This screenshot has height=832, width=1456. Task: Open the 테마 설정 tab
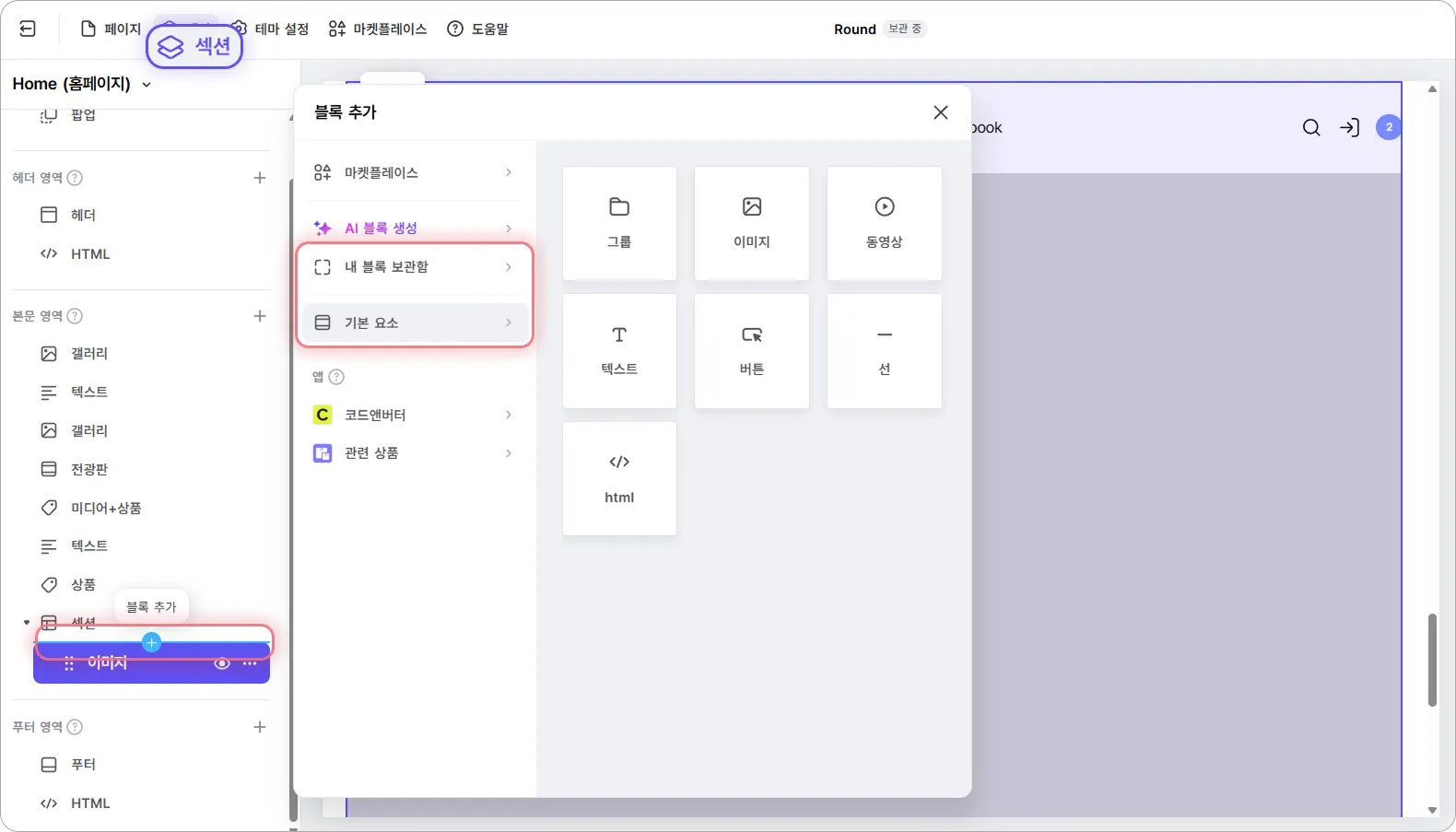[270, 29]
